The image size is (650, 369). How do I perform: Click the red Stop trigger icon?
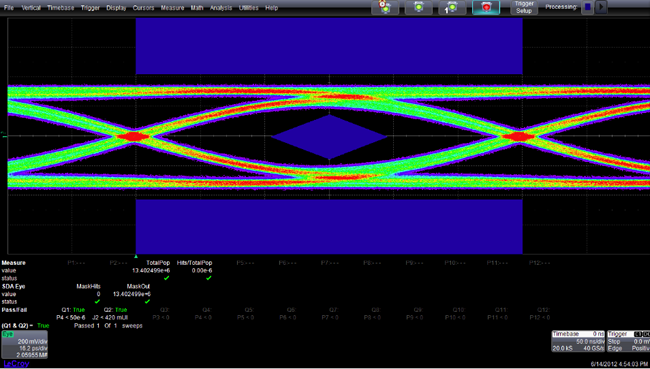click(486, 7)
